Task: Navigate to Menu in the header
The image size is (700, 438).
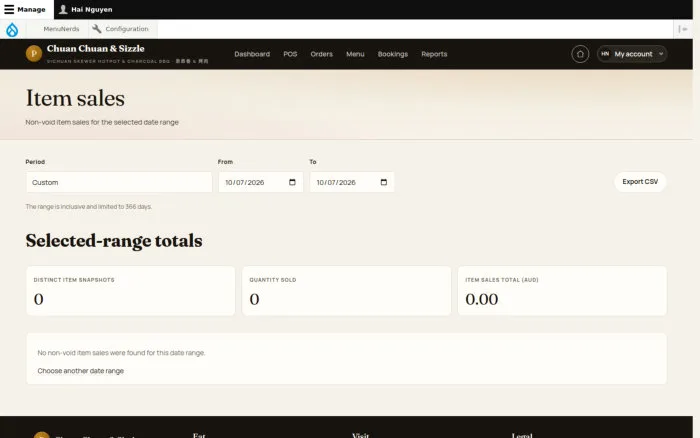Action: [x=355, y=54]
